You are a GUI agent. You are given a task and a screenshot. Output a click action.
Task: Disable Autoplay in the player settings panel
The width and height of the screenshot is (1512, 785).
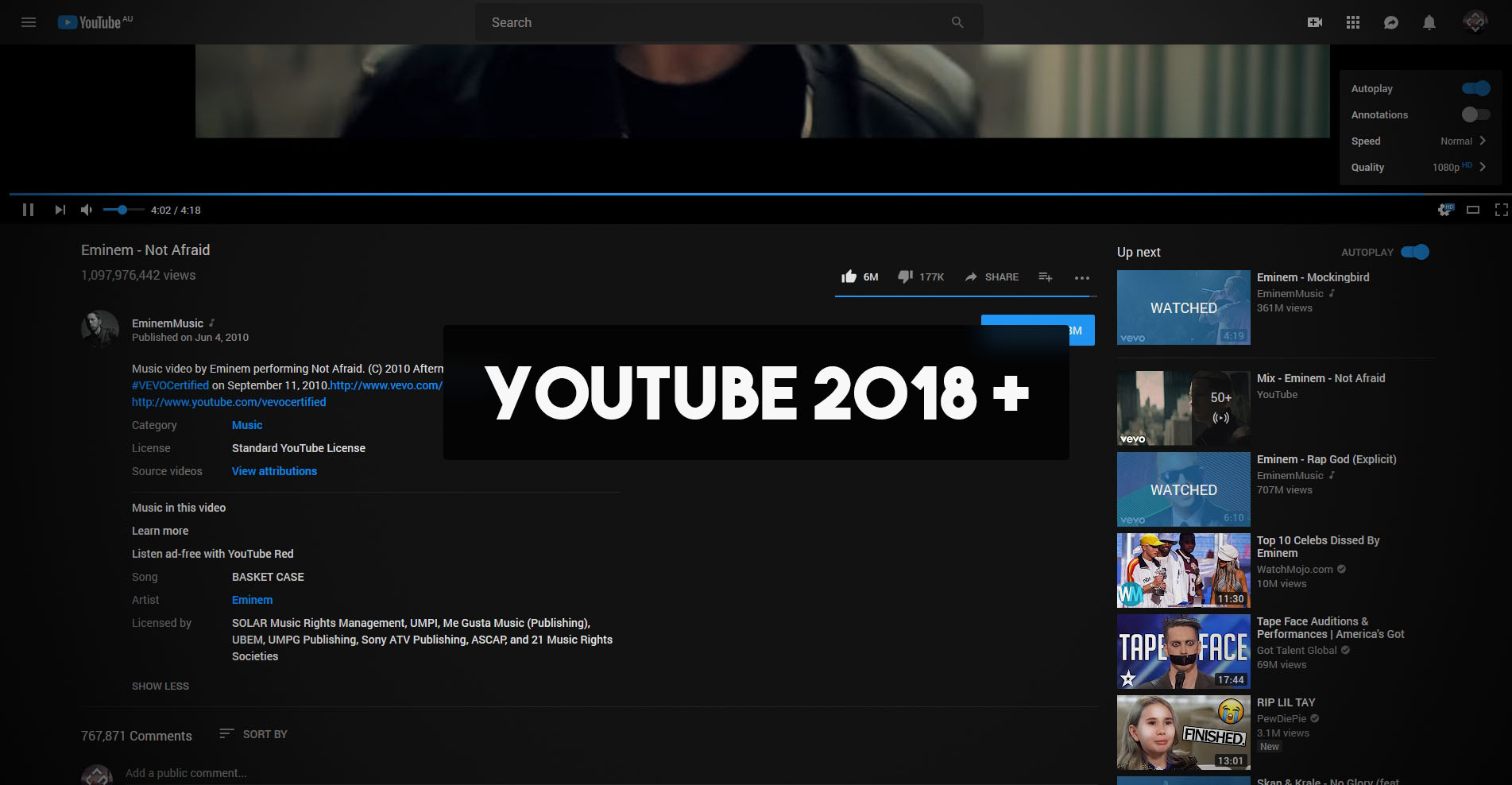[x=1475, y=88]
